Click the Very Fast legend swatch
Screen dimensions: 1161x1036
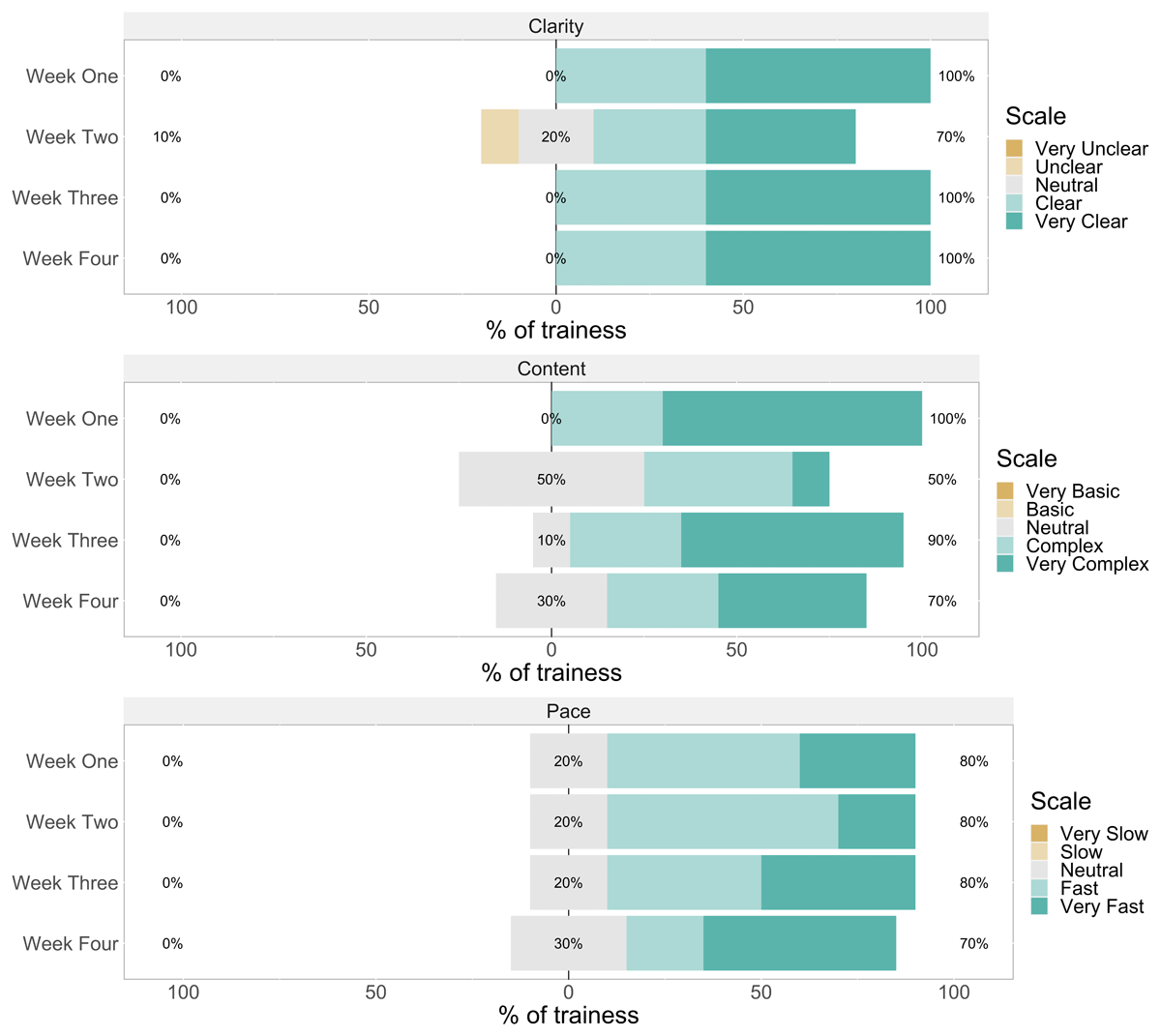click(1039, 906)
